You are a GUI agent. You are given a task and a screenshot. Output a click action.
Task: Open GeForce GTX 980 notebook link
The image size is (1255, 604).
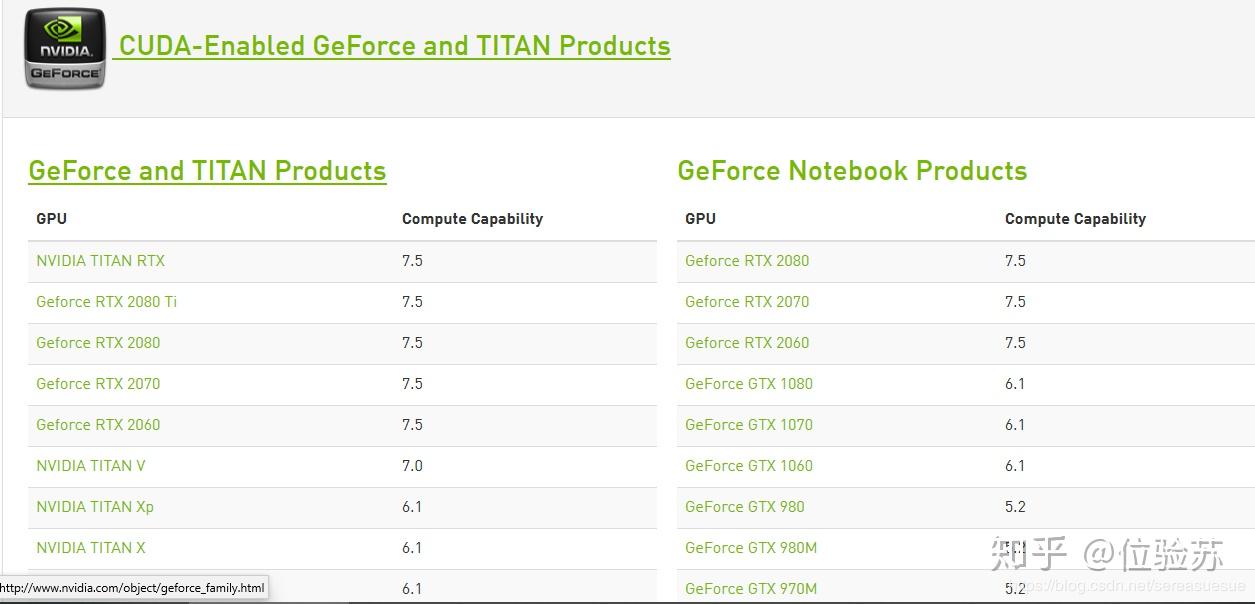pos(744,507)
